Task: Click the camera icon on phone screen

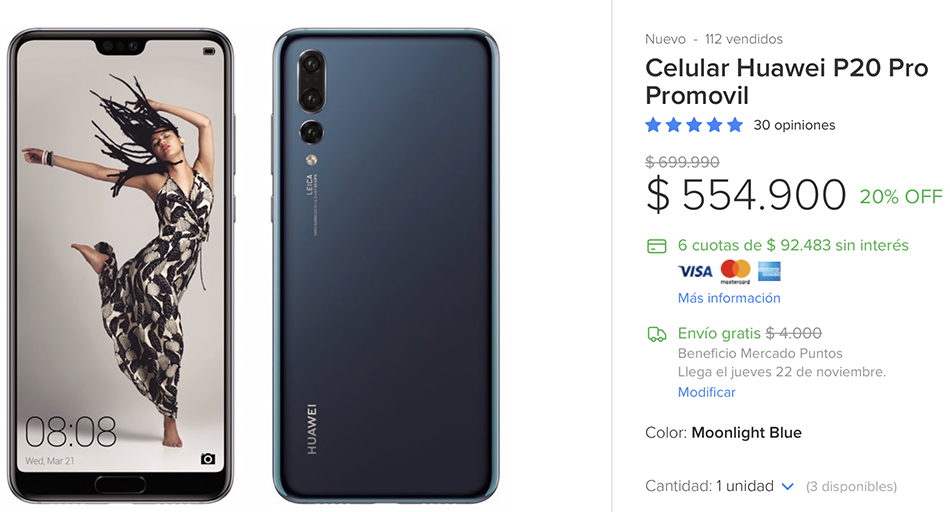Action: (208, 459)
